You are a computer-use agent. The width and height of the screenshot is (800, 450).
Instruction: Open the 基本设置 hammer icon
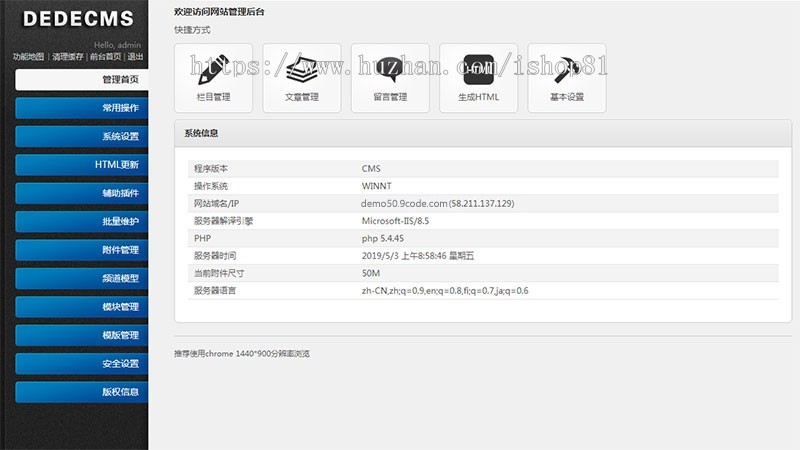point(566,70)
